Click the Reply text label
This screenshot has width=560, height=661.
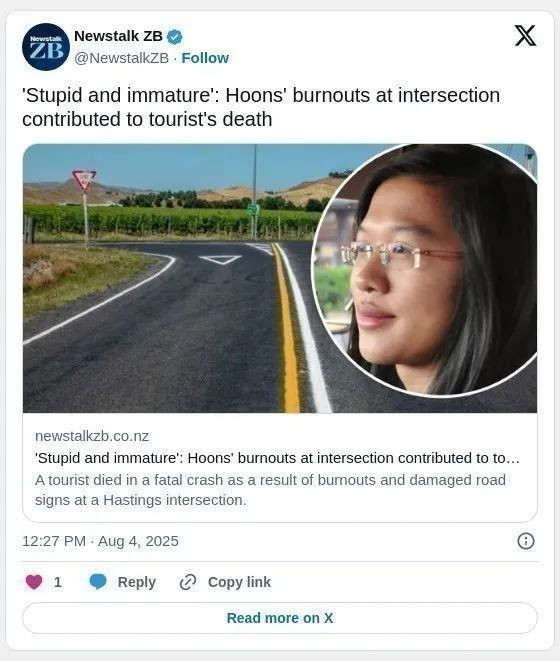pos(137,582)
